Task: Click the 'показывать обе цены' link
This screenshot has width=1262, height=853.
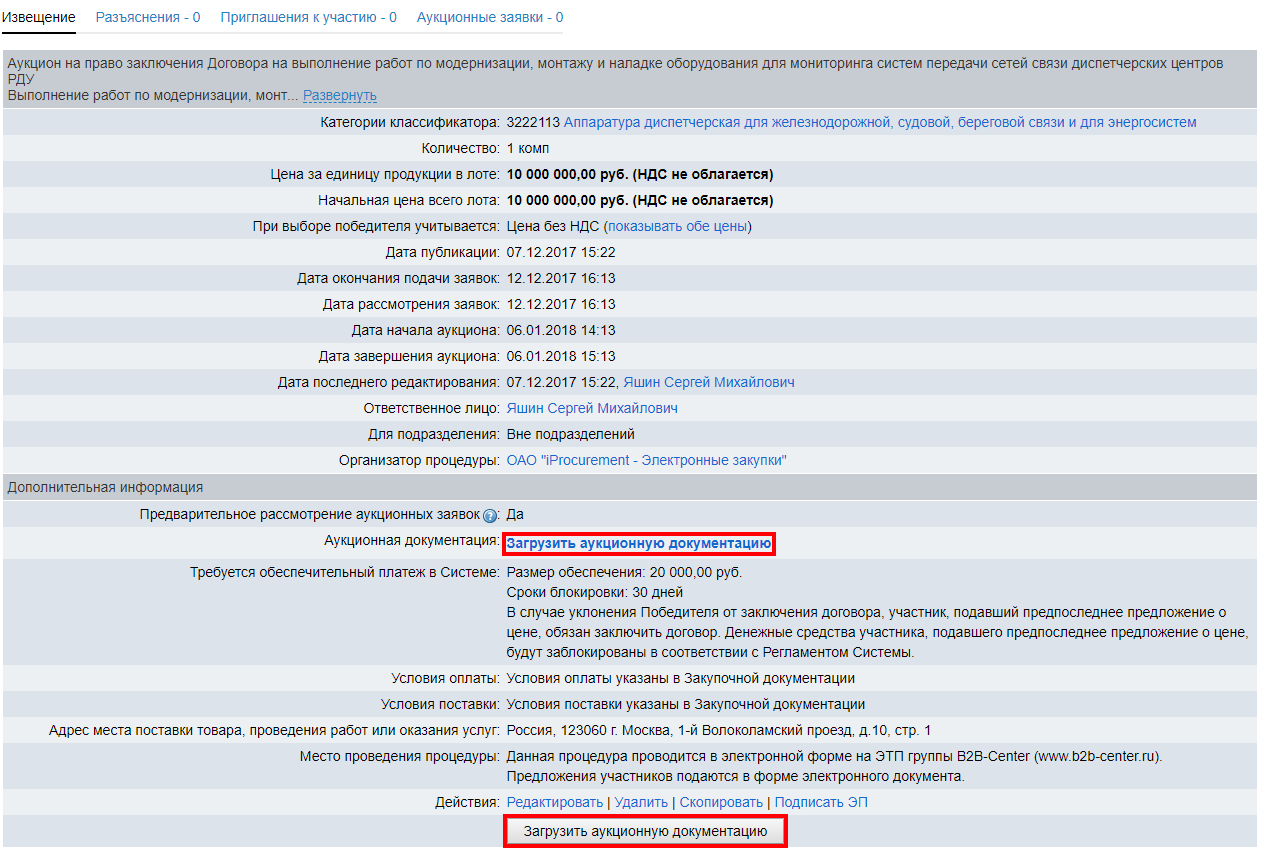Action: [x=677, y=226]
